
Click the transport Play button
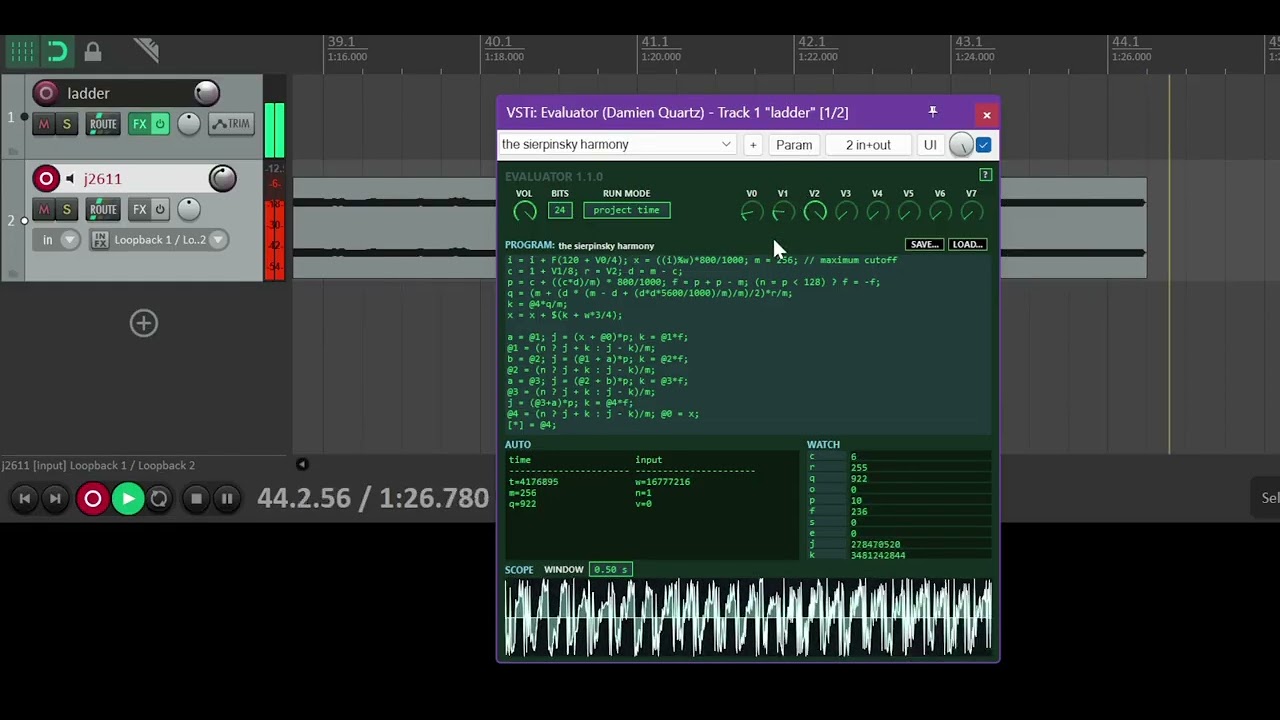click(x=128, y=498)
